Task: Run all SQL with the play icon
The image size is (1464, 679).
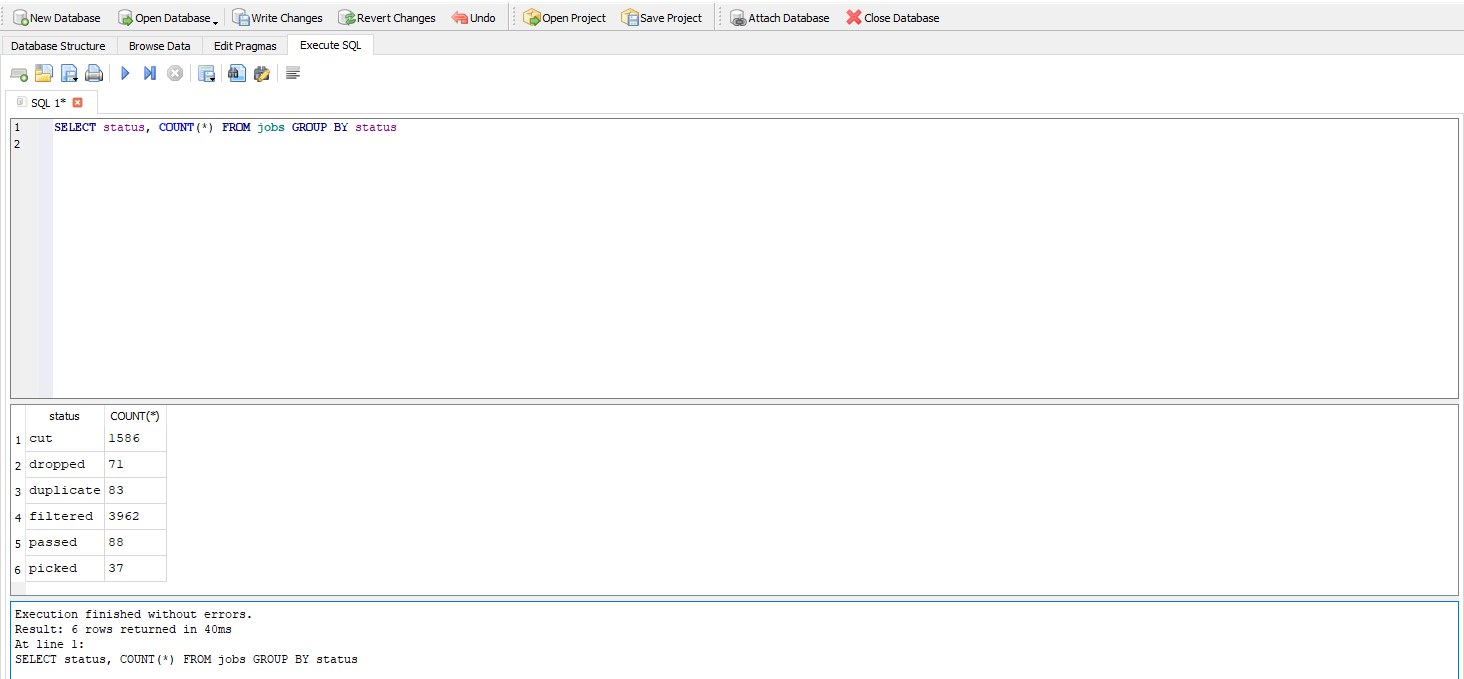Action: pyautogui.click(x=125, y=73)
